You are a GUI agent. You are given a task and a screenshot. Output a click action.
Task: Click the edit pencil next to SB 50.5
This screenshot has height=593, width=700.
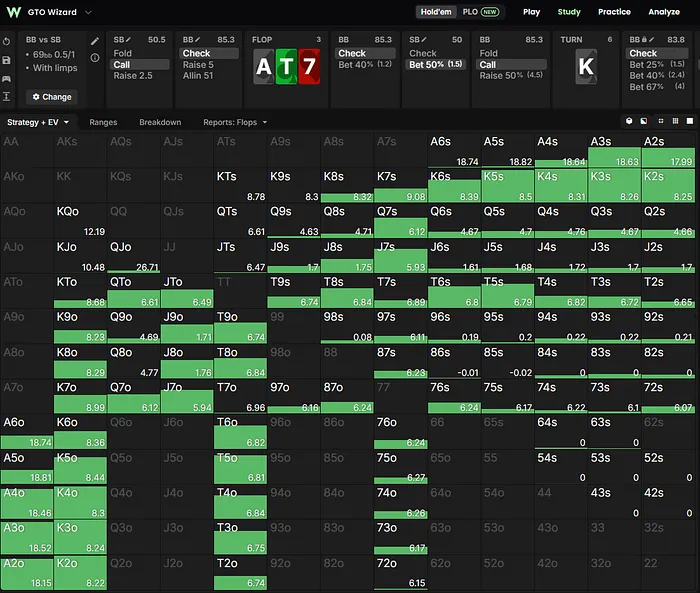click(x=129, y=40)
